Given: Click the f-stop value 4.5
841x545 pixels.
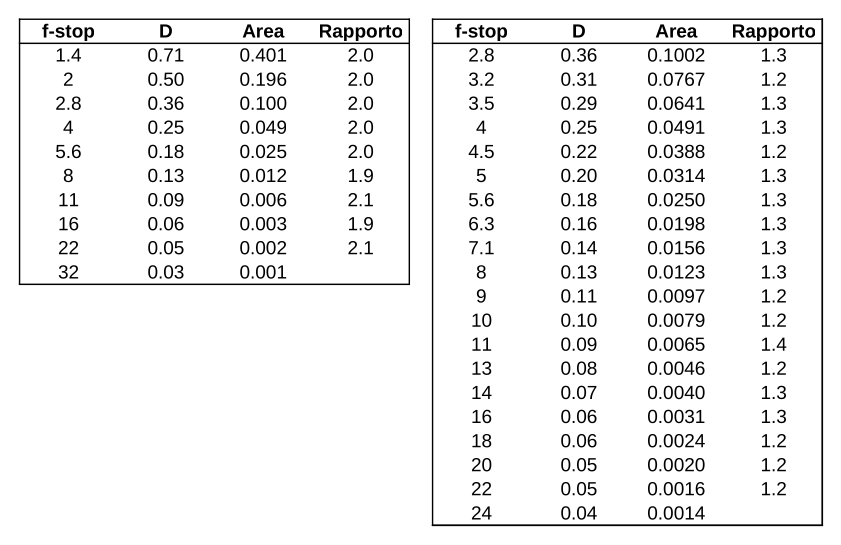Looking at the screenshot, I should tap(481, 152).
